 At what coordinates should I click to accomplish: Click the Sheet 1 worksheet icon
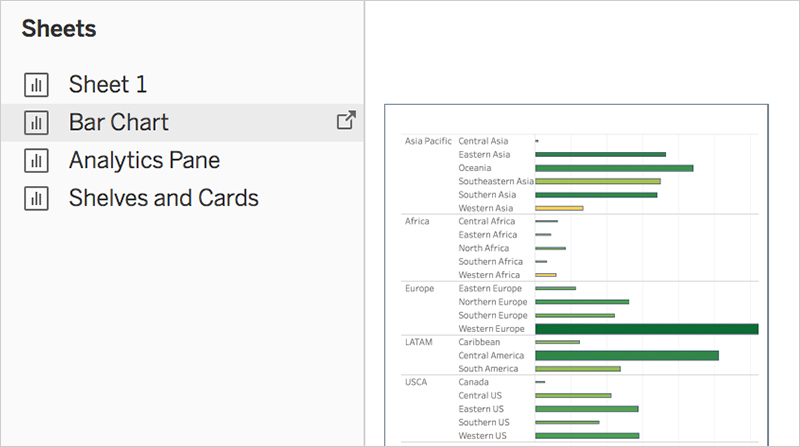(x=36, y=85)
